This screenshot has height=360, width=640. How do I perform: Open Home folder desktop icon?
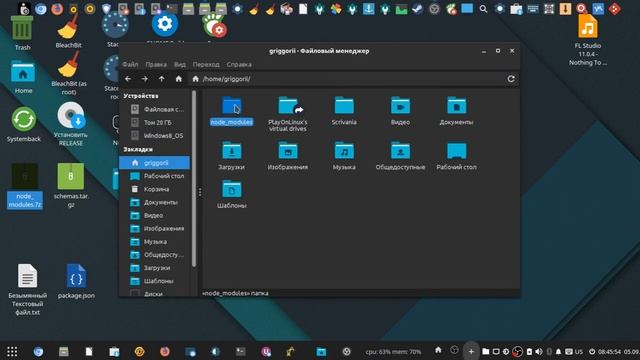23,78
